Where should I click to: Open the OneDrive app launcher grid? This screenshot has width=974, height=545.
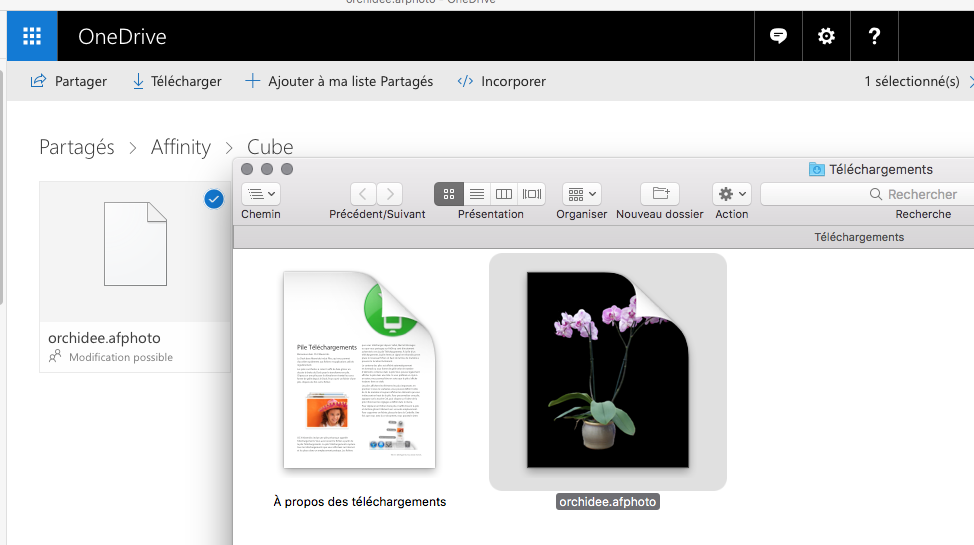tap(32, 36)
